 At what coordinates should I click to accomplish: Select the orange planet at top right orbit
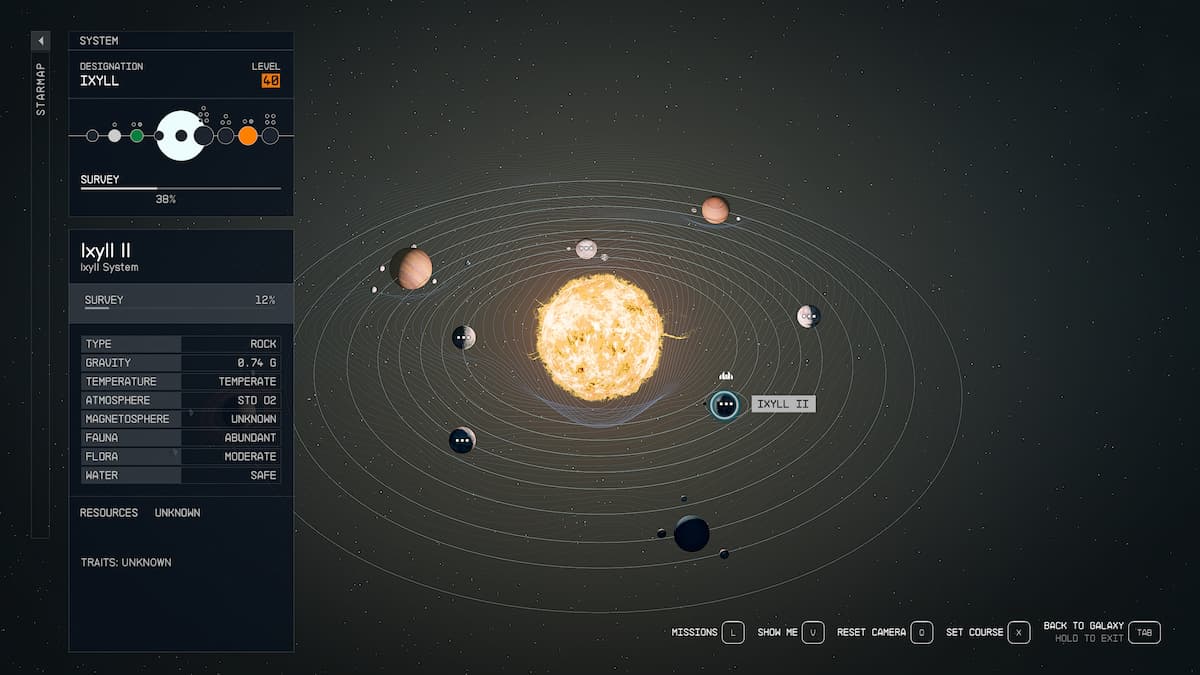click(715, 210)
